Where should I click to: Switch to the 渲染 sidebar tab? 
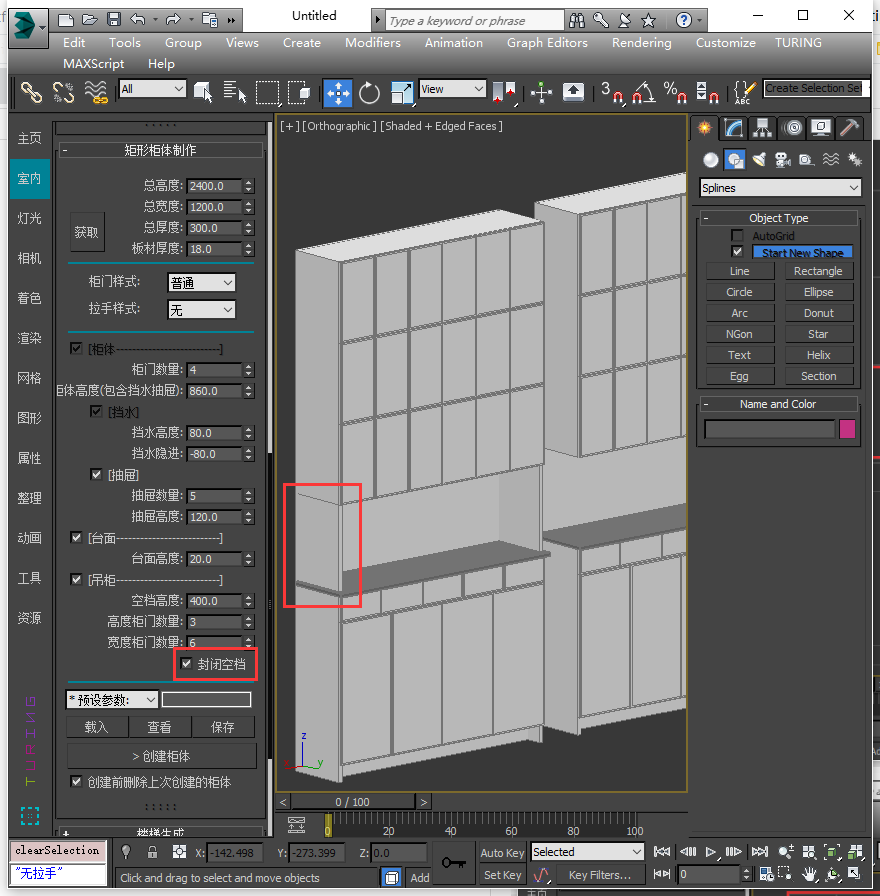(29, 338)
